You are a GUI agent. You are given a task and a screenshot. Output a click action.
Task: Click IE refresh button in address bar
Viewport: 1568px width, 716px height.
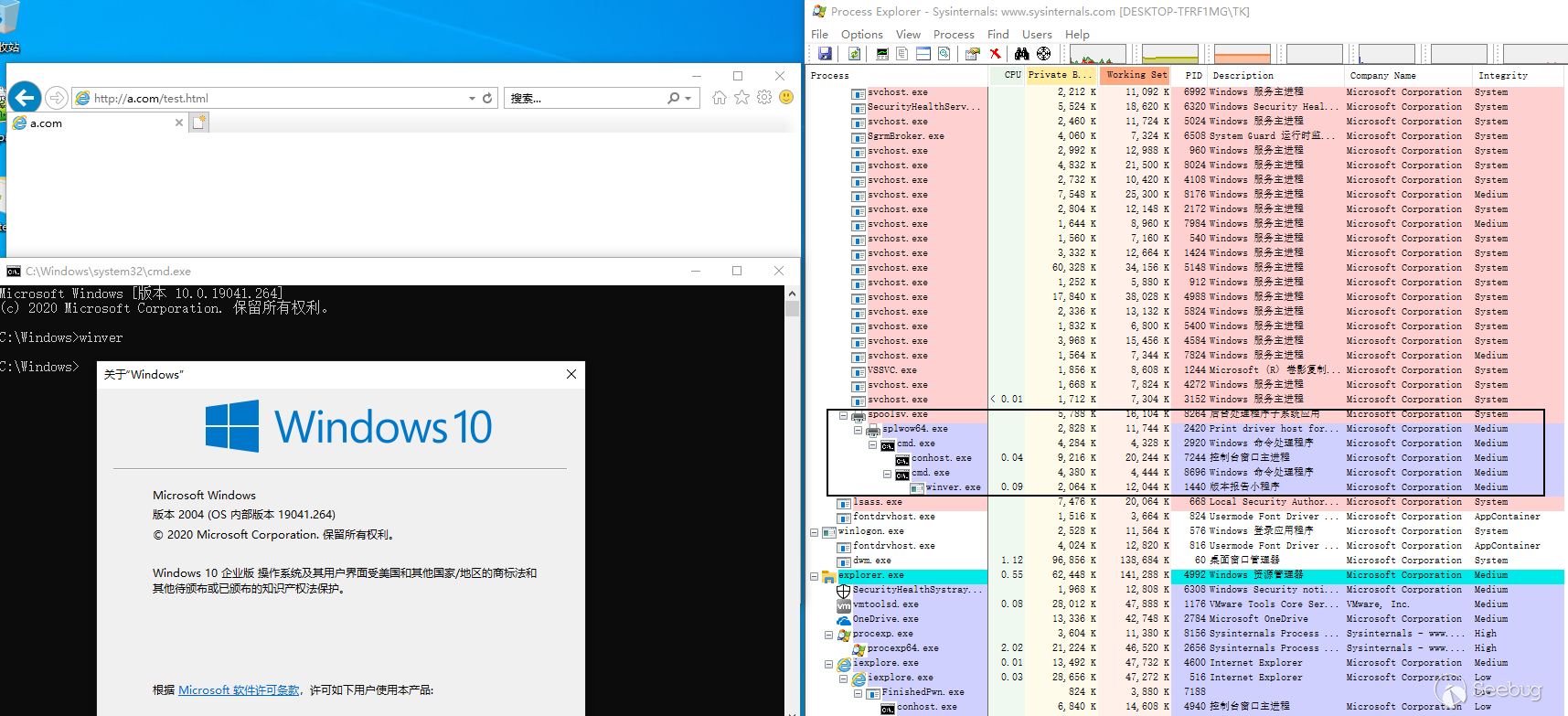point(488,98)
